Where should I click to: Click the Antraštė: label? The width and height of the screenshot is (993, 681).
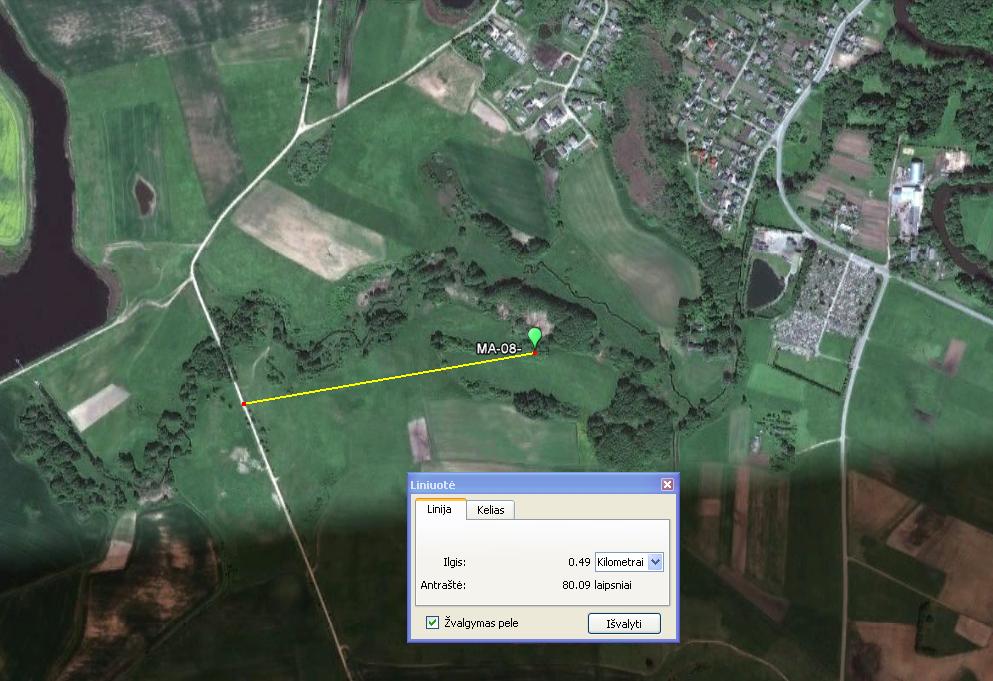tap(443, 585)
